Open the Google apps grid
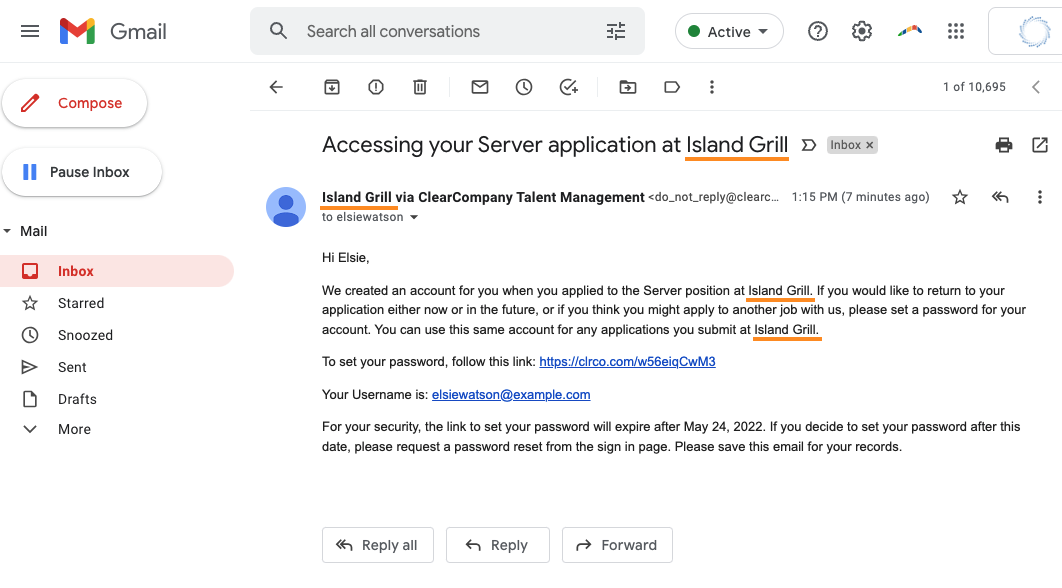The image size is (1062, 588). click(x=956, y=31)
